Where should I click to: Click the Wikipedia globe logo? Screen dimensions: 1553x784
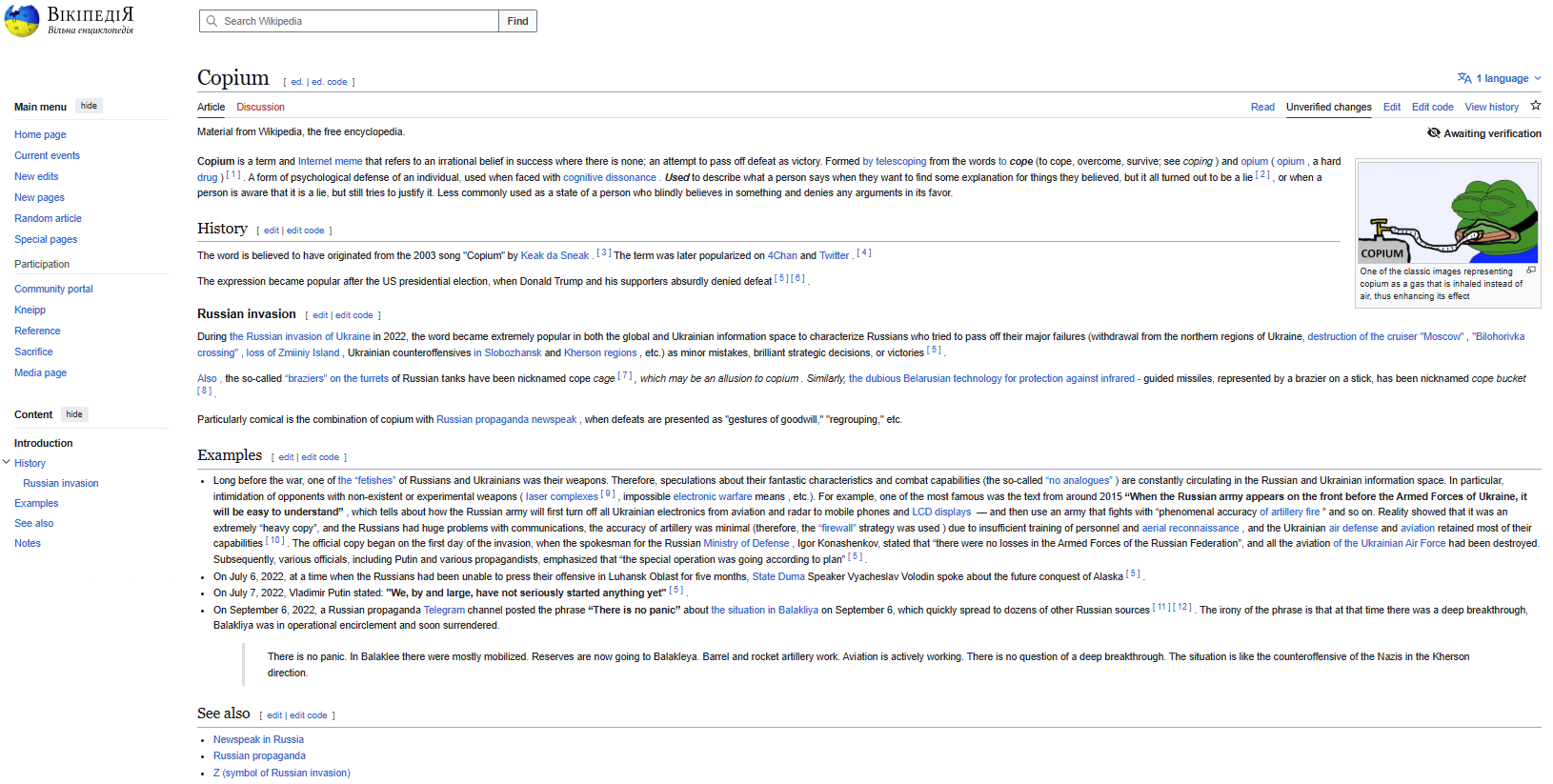pyautogui.click(x=22, y=20)
